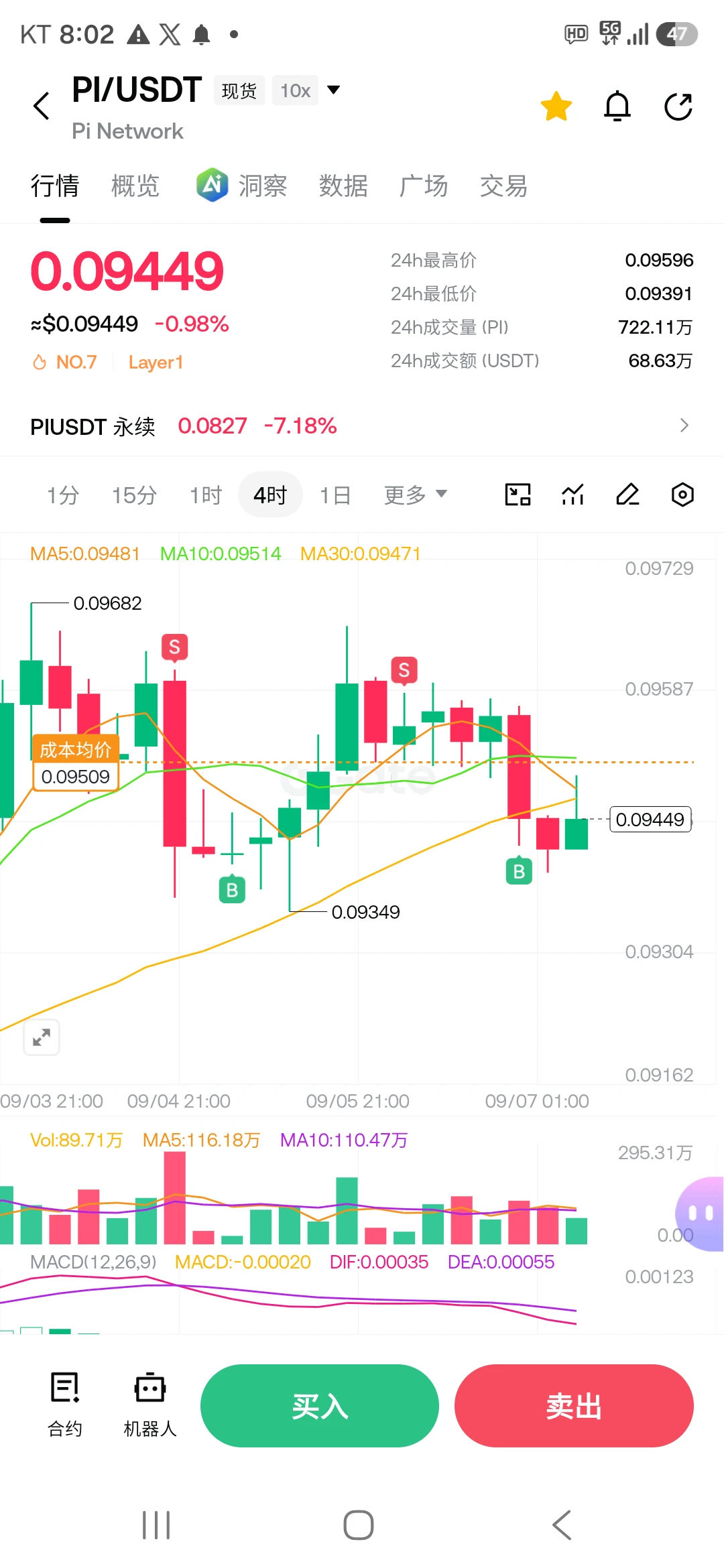Tap the battery 47 indicator

[676, 34]
